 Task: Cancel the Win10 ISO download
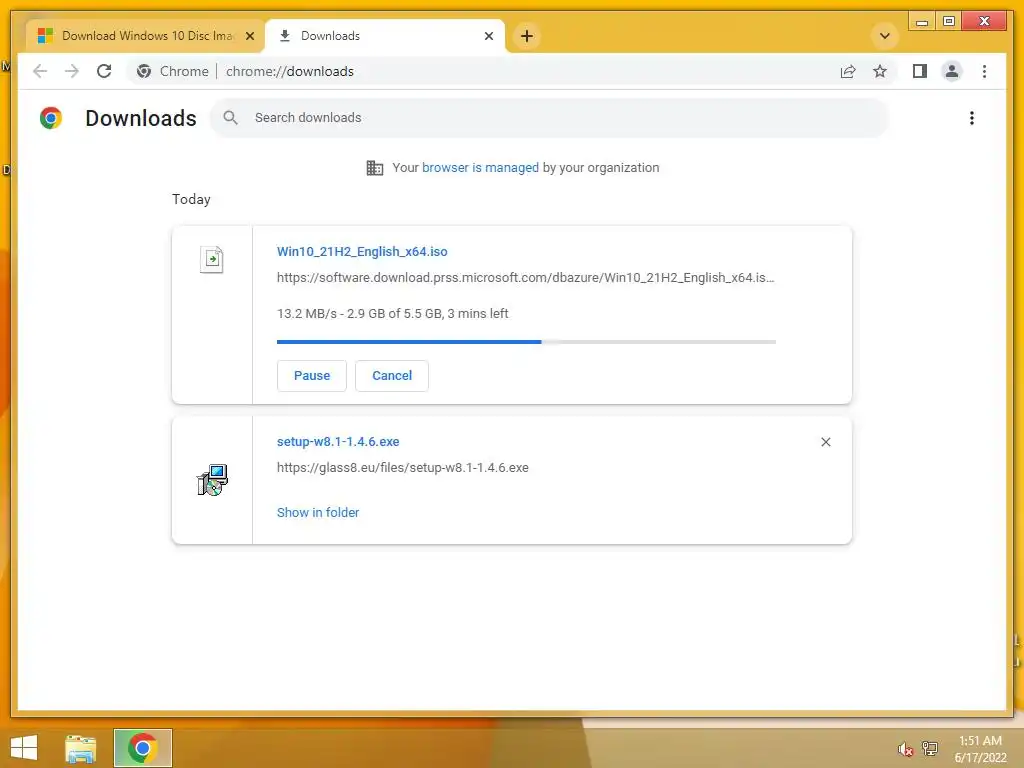[x=392, y=376]
